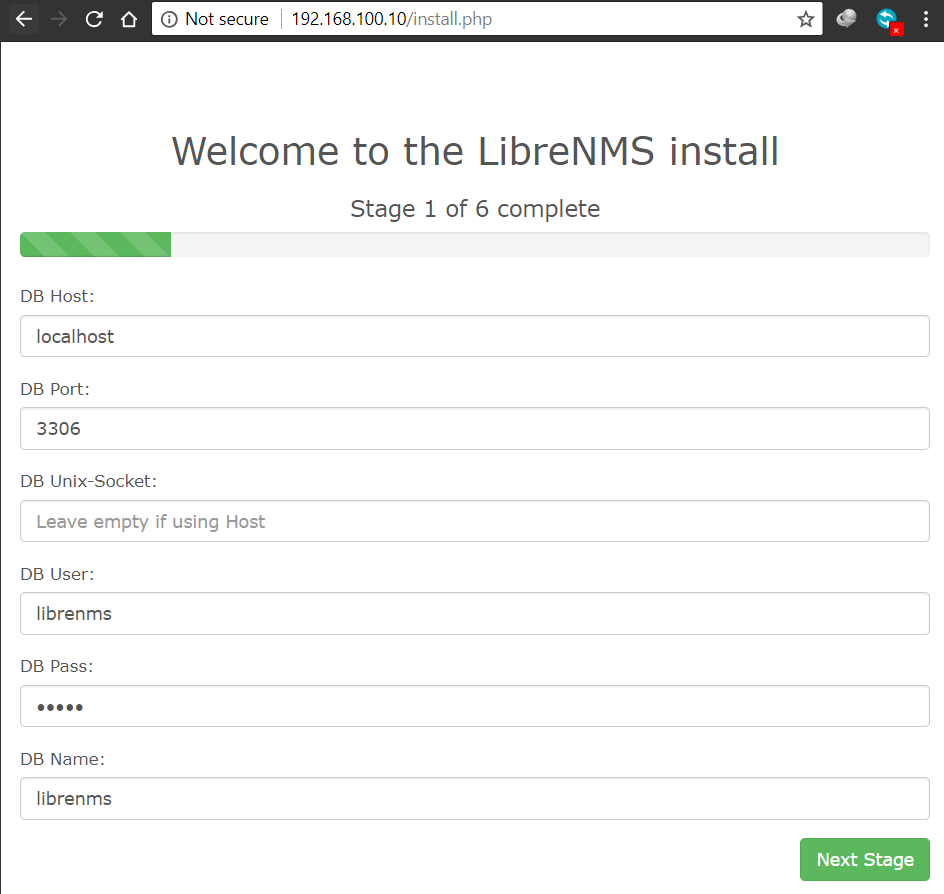Proceed with the green Next Stage button
This screenshot has height=894, width=944.
pyautogui.click(x=865, y=859)
